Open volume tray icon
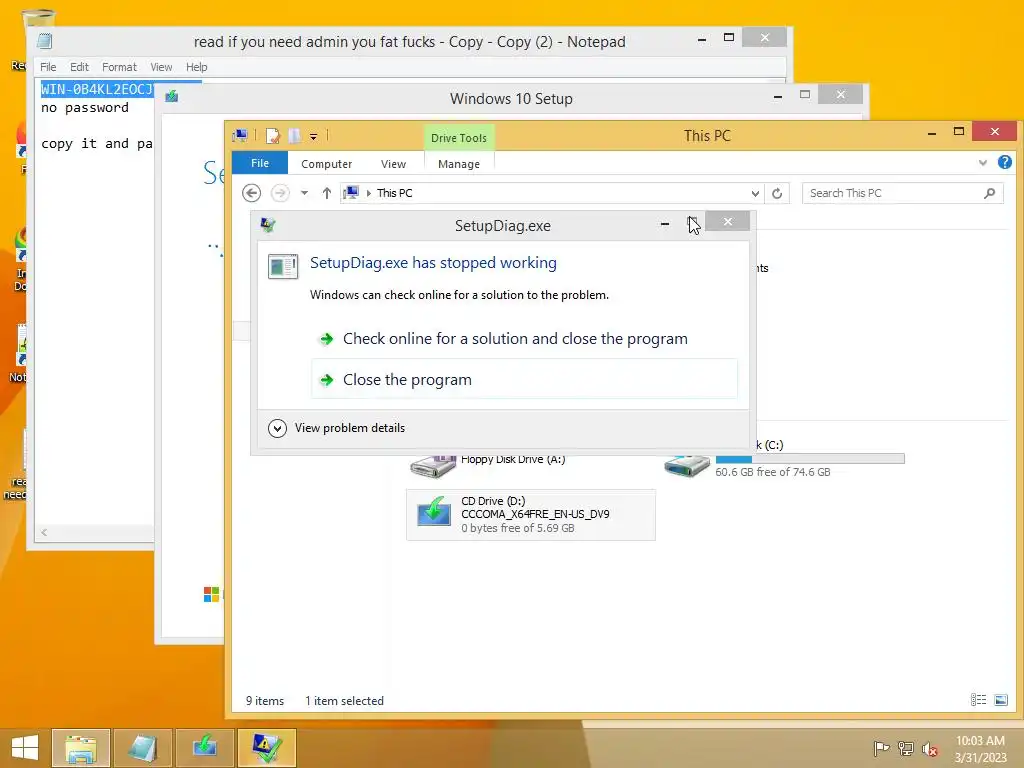 click(929, 749)
